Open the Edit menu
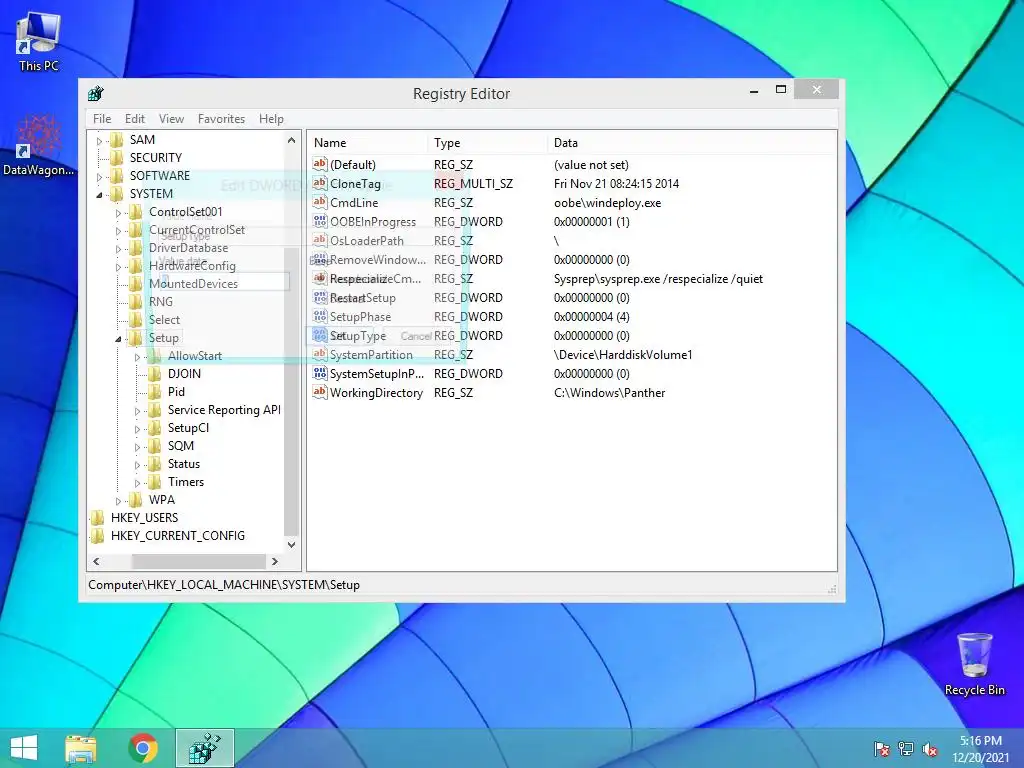This screenshot has height=768, width=1024. (x=135, y=119)
